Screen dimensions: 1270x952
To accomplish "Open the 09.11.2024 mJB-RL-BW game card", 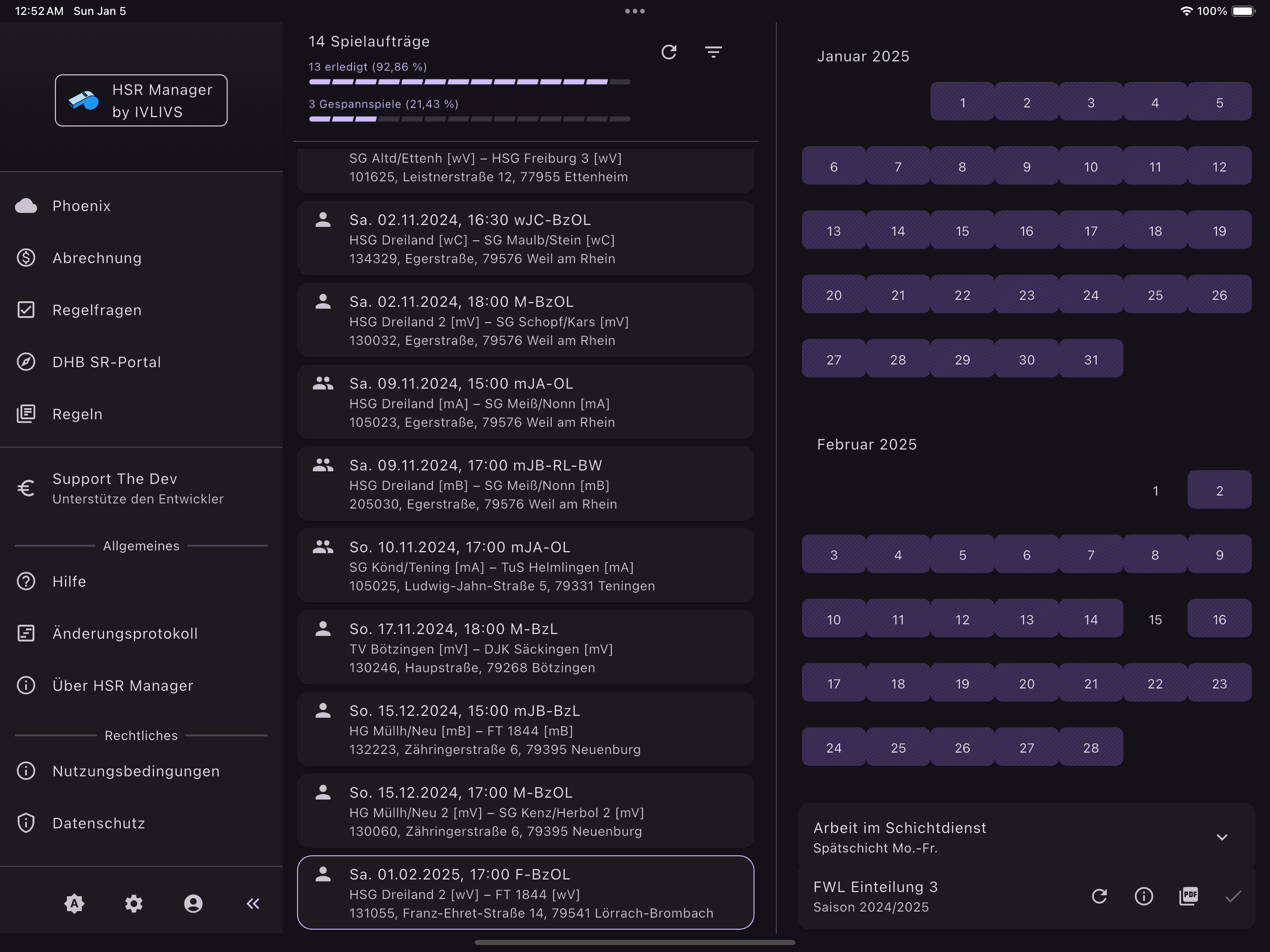I will click(525, 483).
